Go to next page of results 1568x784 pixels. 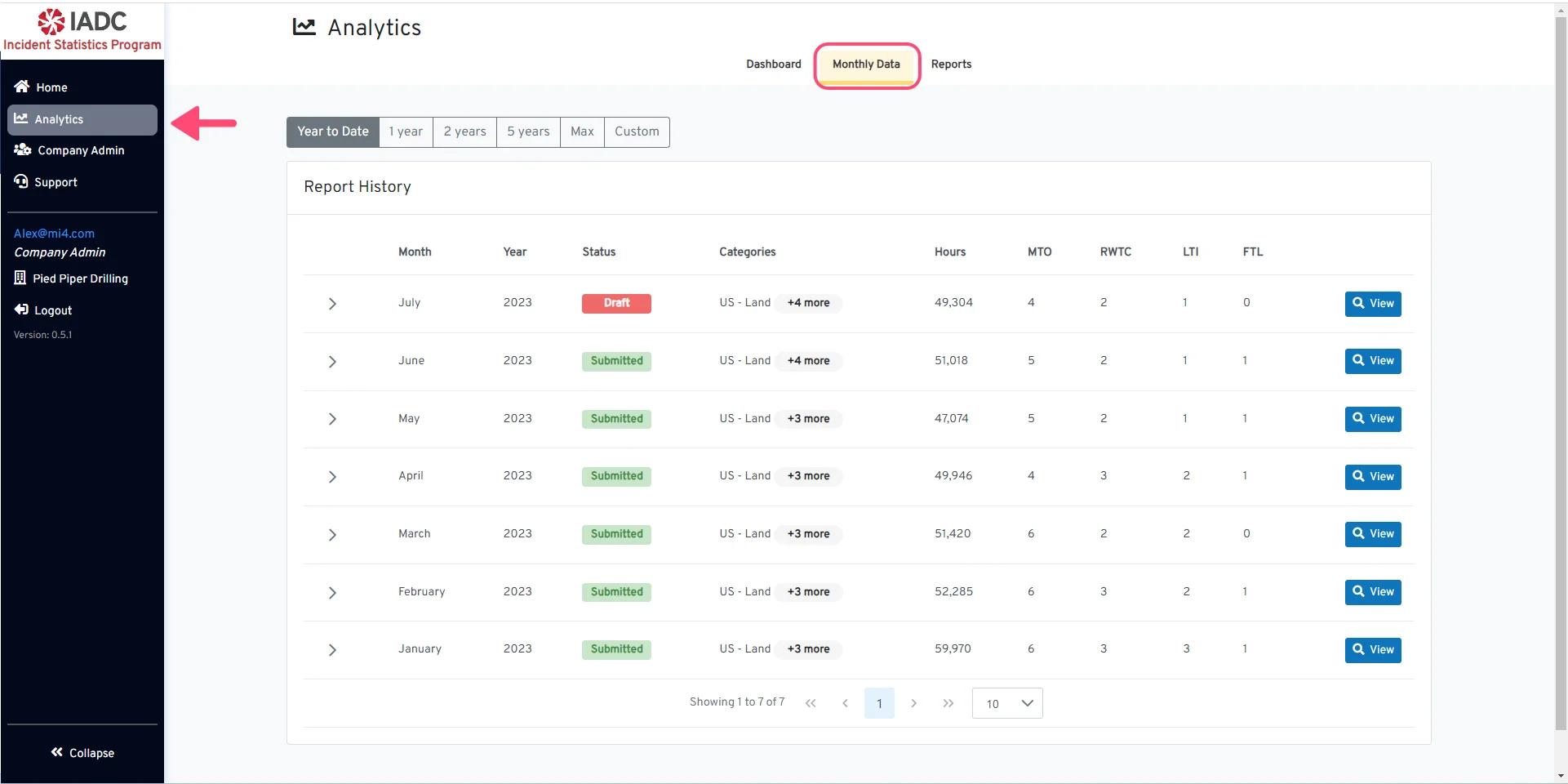click(x=913, y=703)
